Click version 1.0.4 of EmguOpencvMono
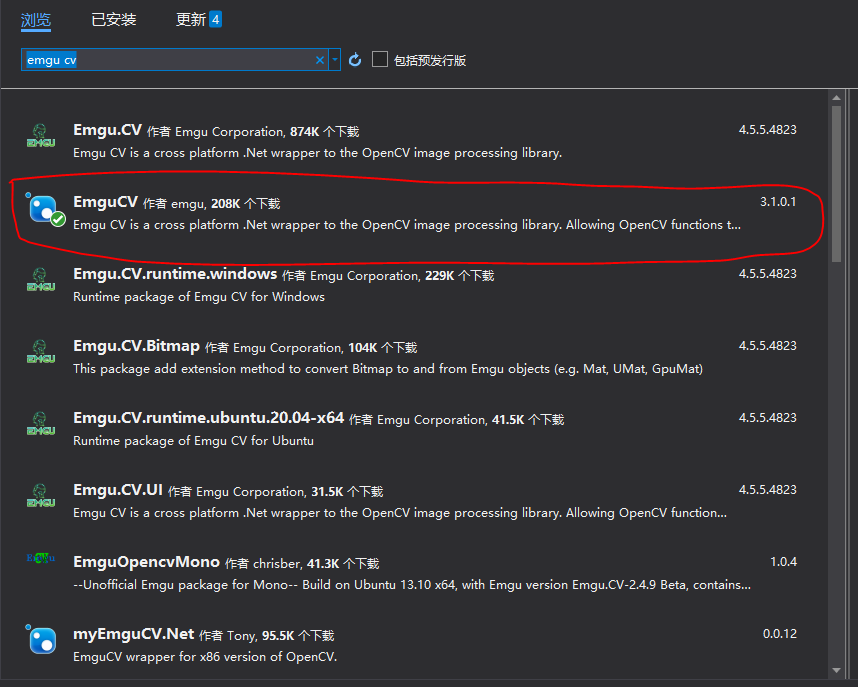The image size is (858, 687). (783, 562)
